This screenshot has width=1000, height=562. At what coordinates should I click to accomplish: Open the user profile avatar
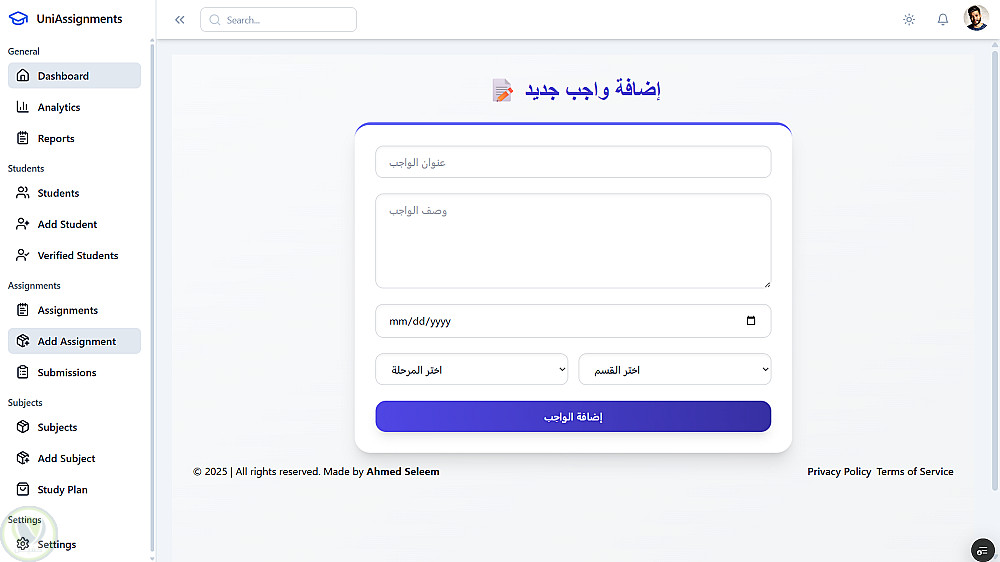click(976, 18)
